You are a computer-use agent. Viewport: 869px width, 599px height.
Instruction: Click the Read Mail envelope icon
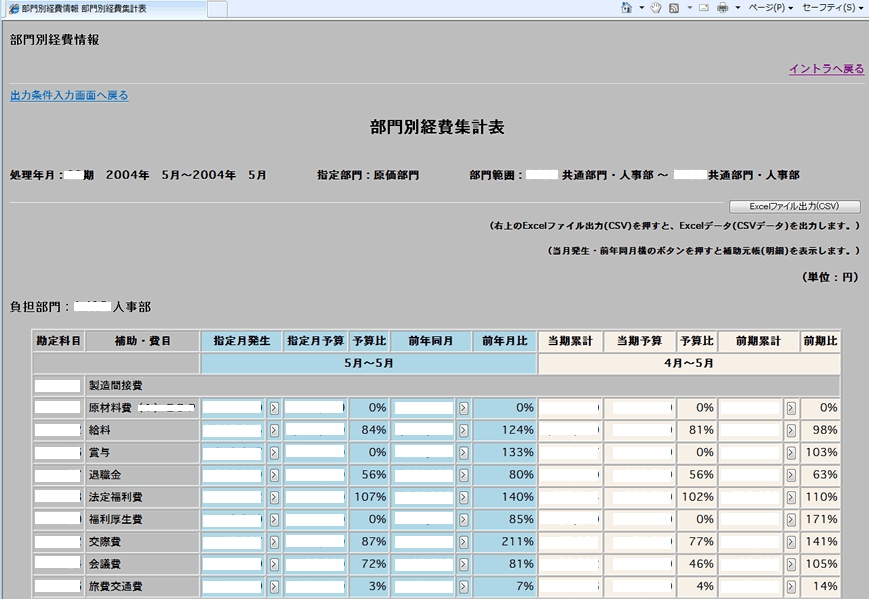[704, 8]
